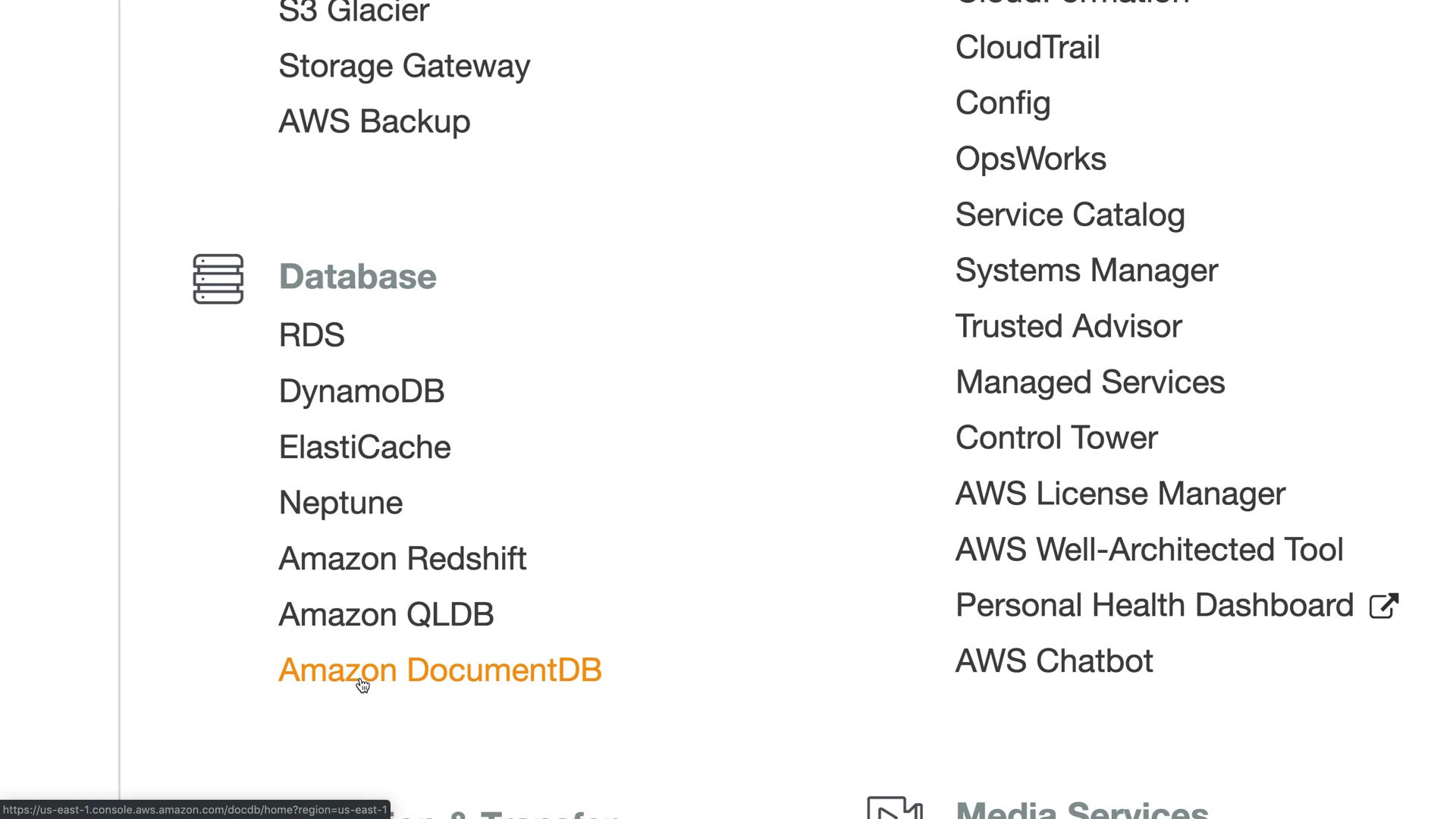The height and width of the screenshot is (819, 1456).
Task: Select Config under management tools
Action: tap(1003, 103)
